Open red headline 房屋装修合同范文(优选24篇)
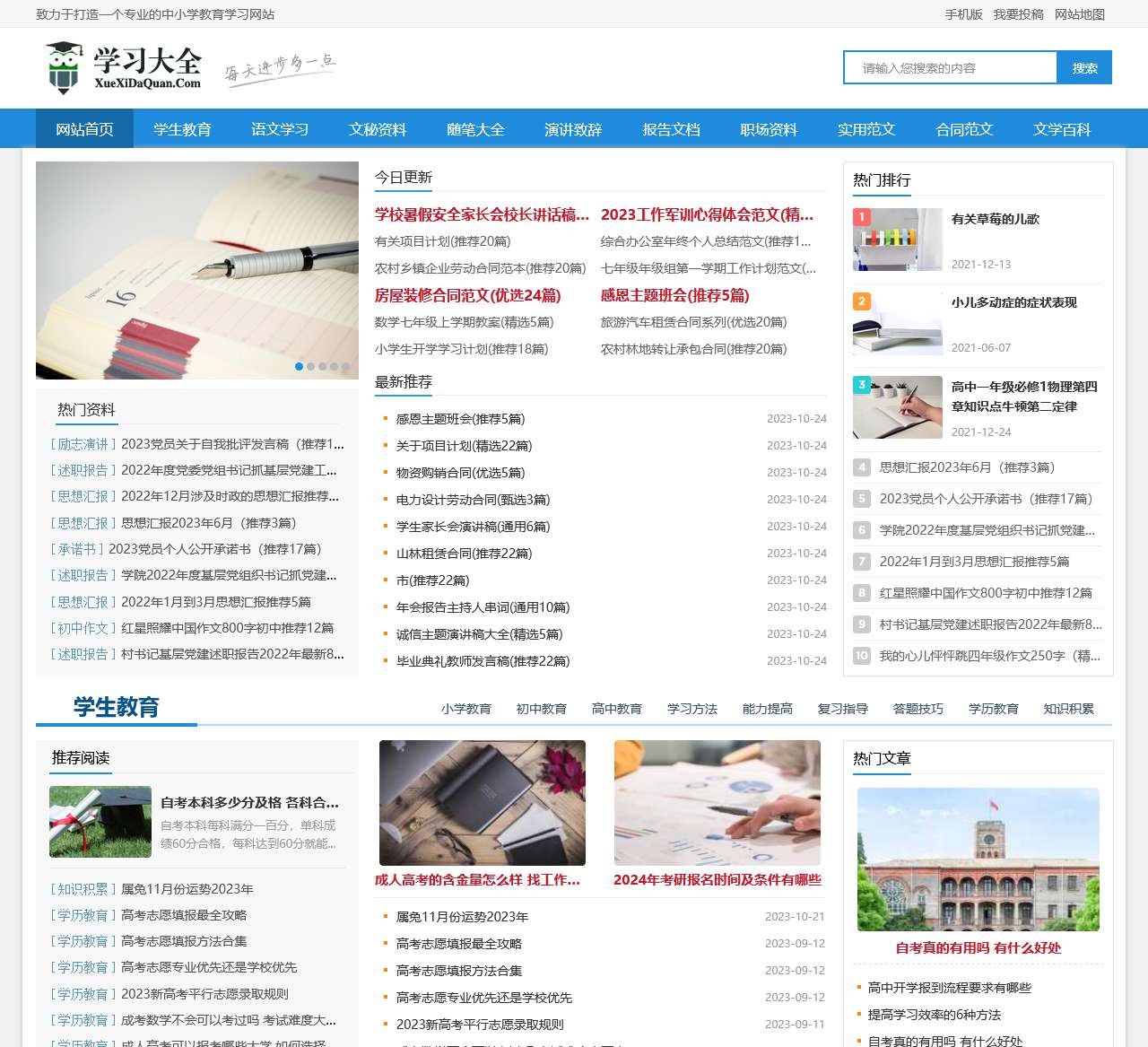 click(468, 295)
